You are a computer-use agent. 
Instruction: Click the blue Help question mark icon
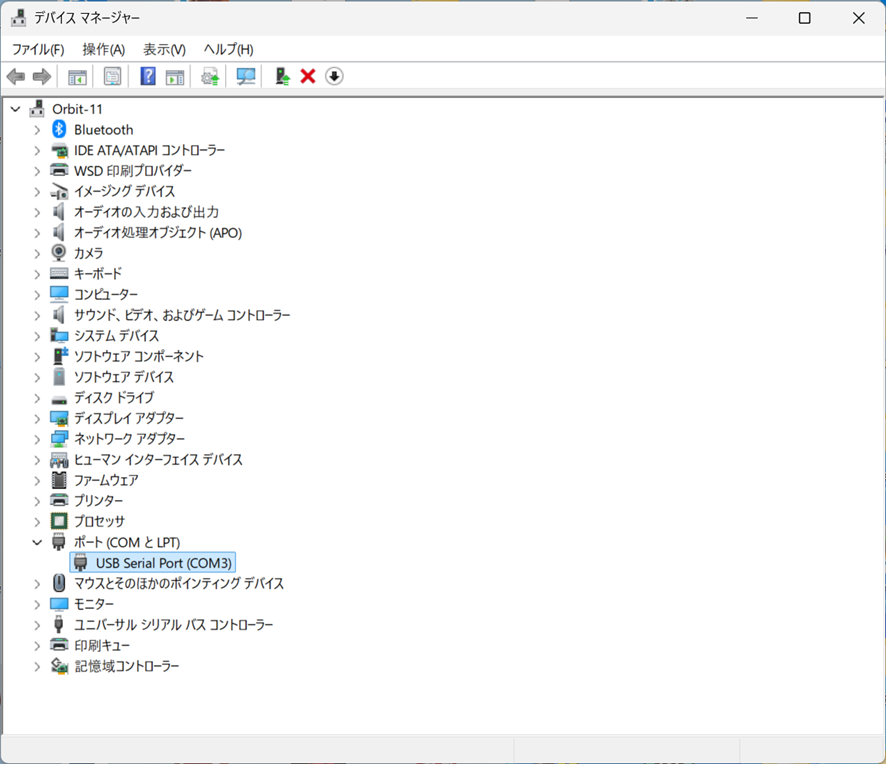148,77
